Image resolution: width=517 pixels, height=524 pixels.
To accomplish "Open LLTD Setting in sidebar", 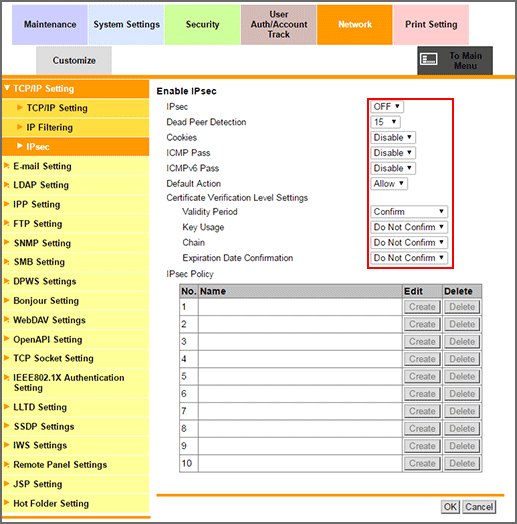I will pos(76,407).
